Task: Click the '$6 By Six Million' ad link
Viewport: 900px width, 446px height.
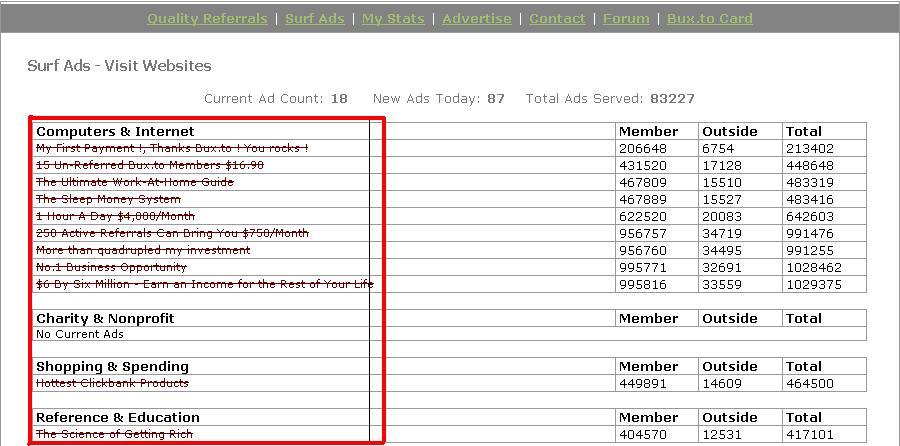Action: (x=204, y=284)
